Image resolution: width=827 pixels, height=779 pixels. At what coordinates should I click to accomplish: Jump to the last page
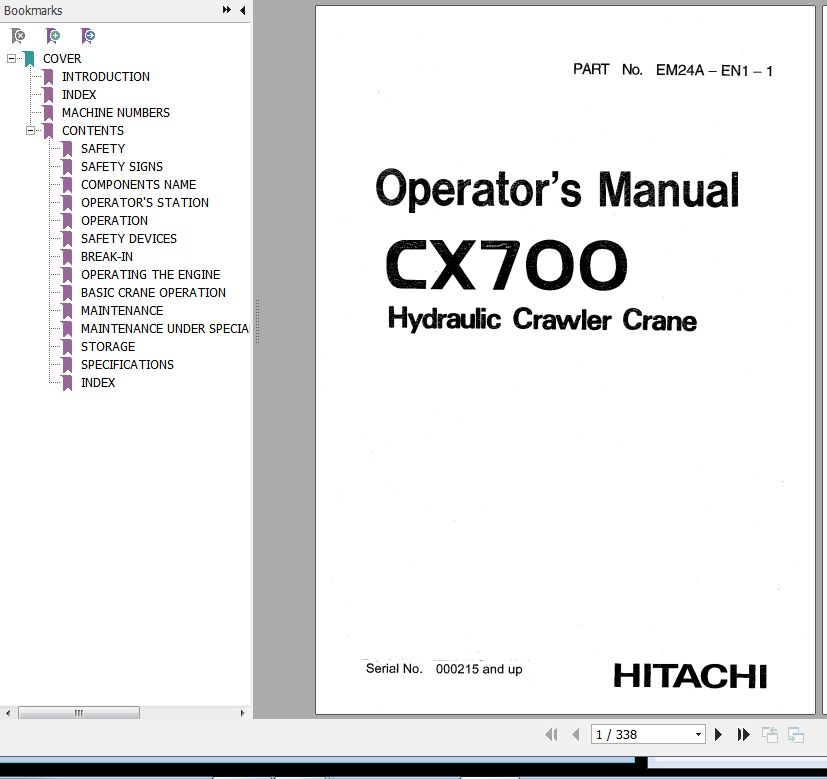[743, 735]
